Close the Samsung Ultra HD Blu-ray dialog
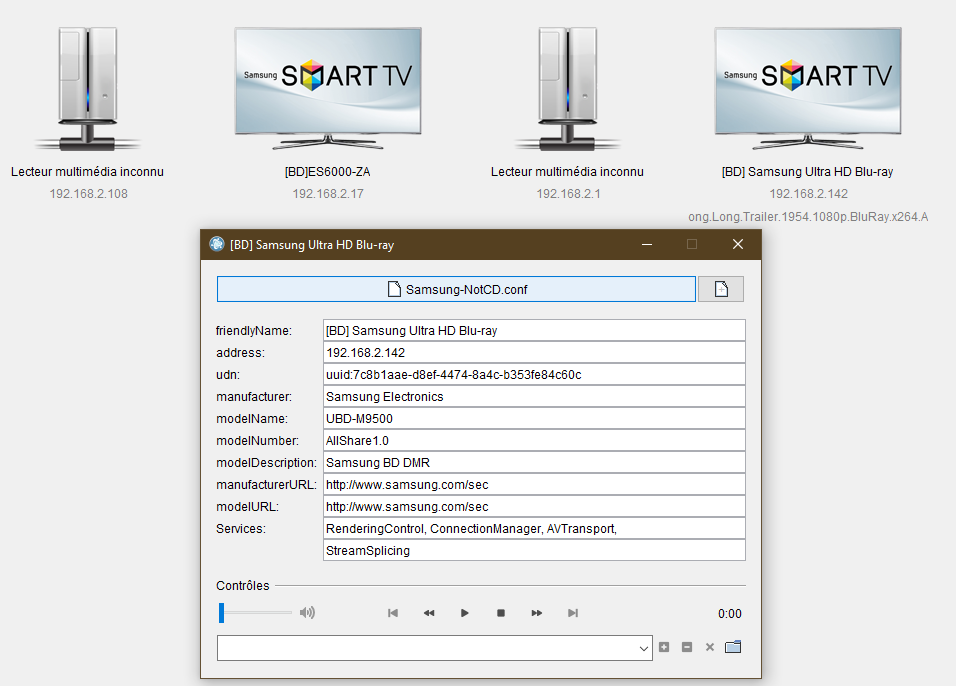The image size is (956, 686). (x=738, y=244)
